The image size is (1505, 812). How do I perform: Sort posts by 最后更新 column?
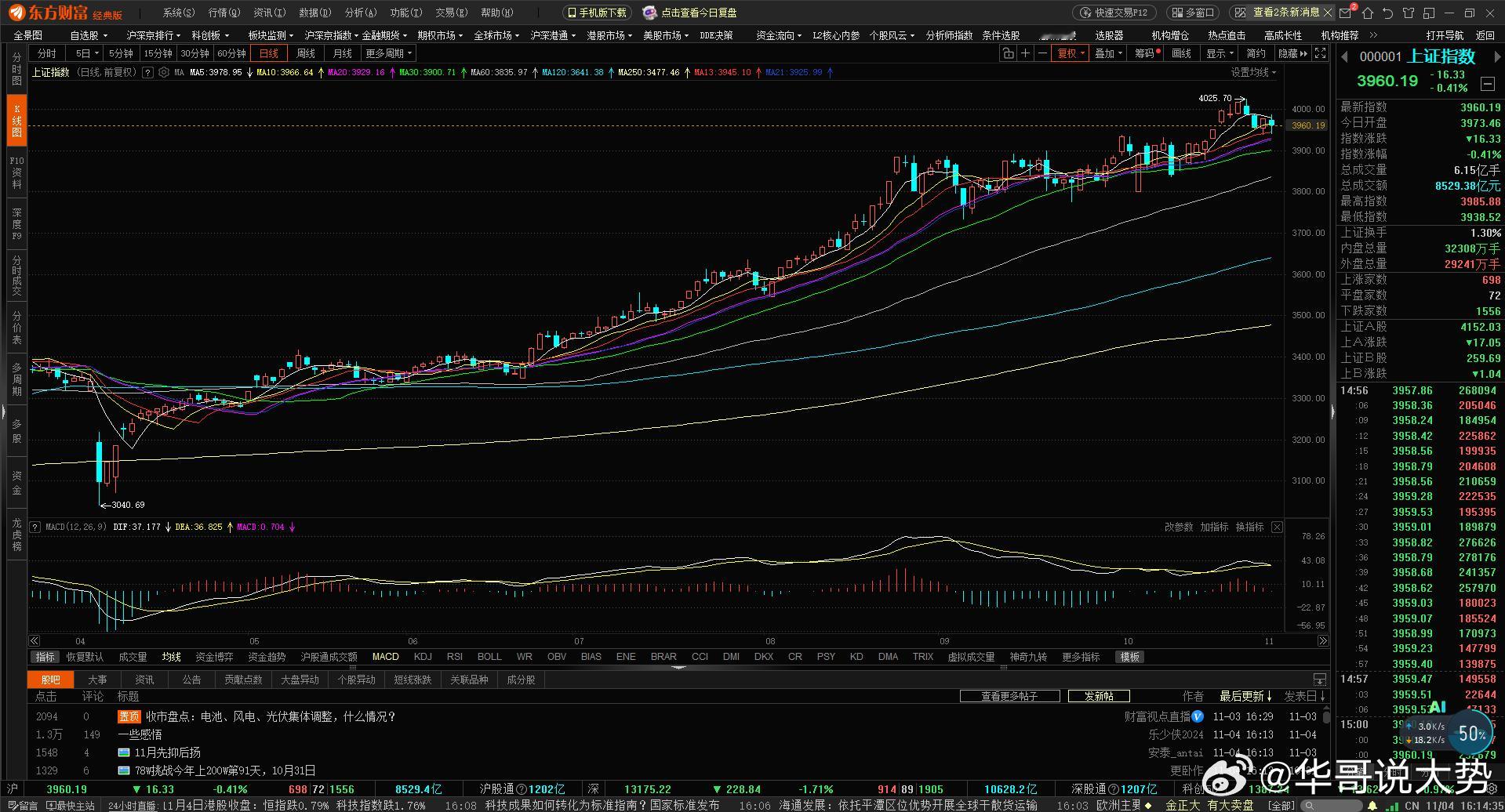(1245, 696)
